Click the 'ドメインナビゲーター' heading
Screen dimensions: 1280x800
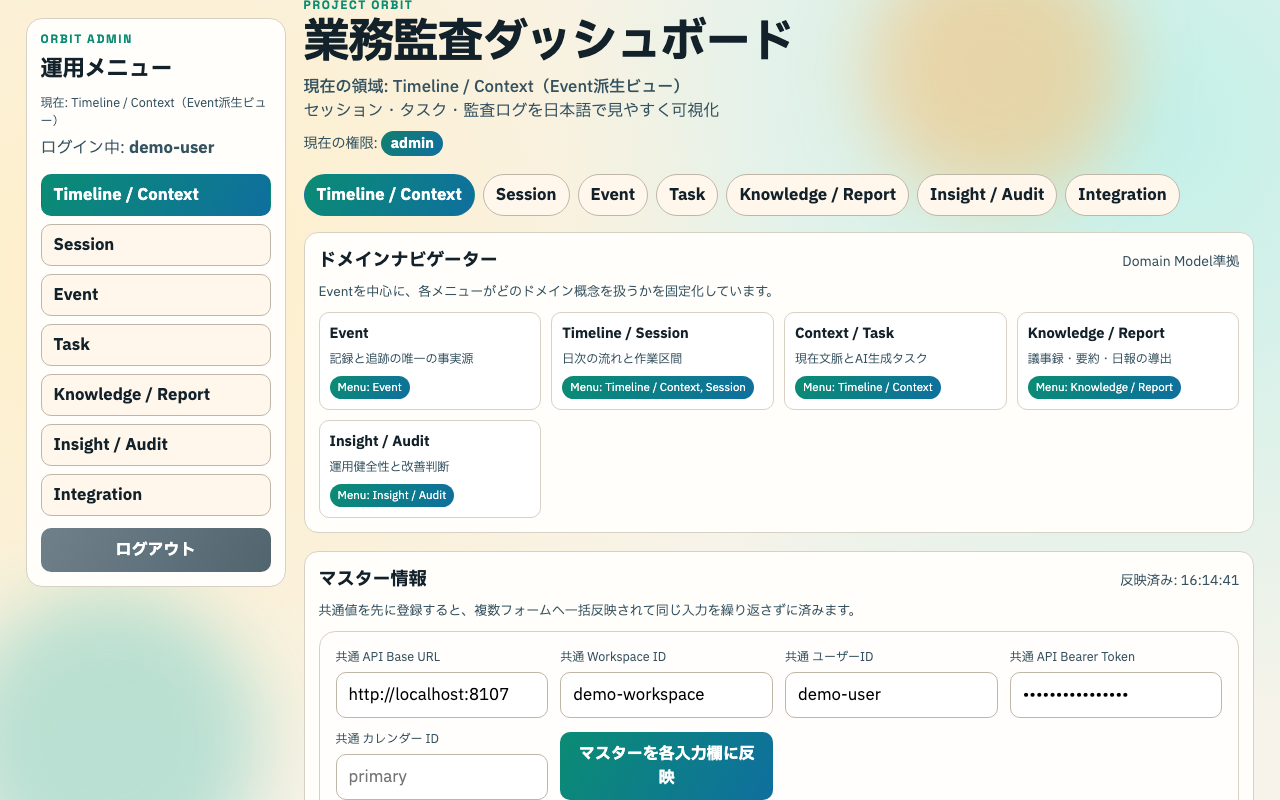coord(408,260)
